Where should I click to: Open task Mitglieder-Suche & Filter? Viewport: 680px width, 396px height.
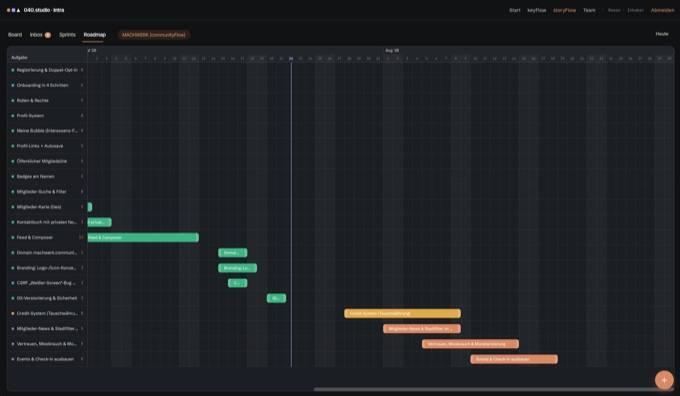[x=42, y=192]
